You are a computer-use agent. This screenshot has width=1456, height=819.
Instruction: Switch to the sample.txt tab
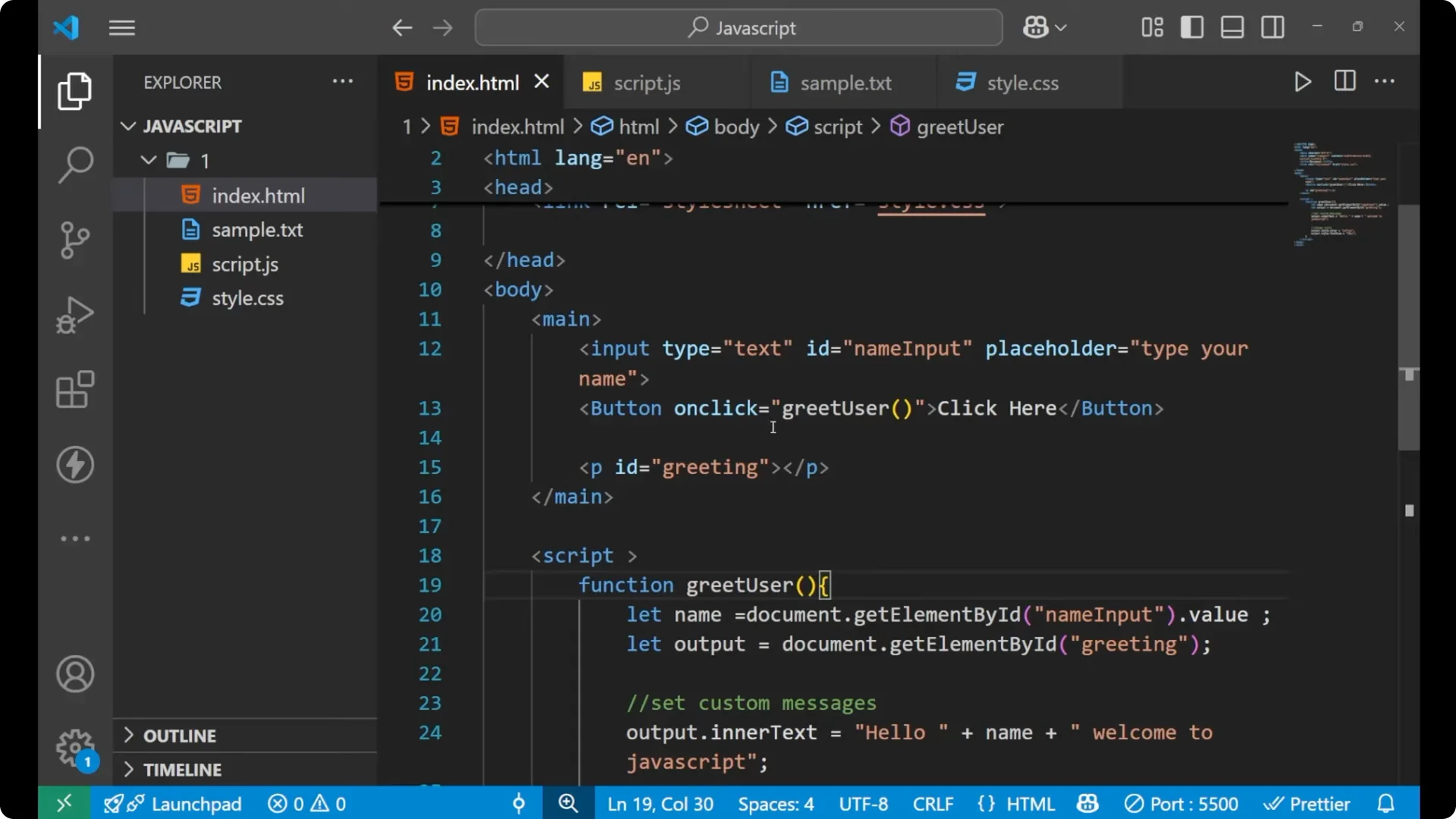(x=846, y=83)
